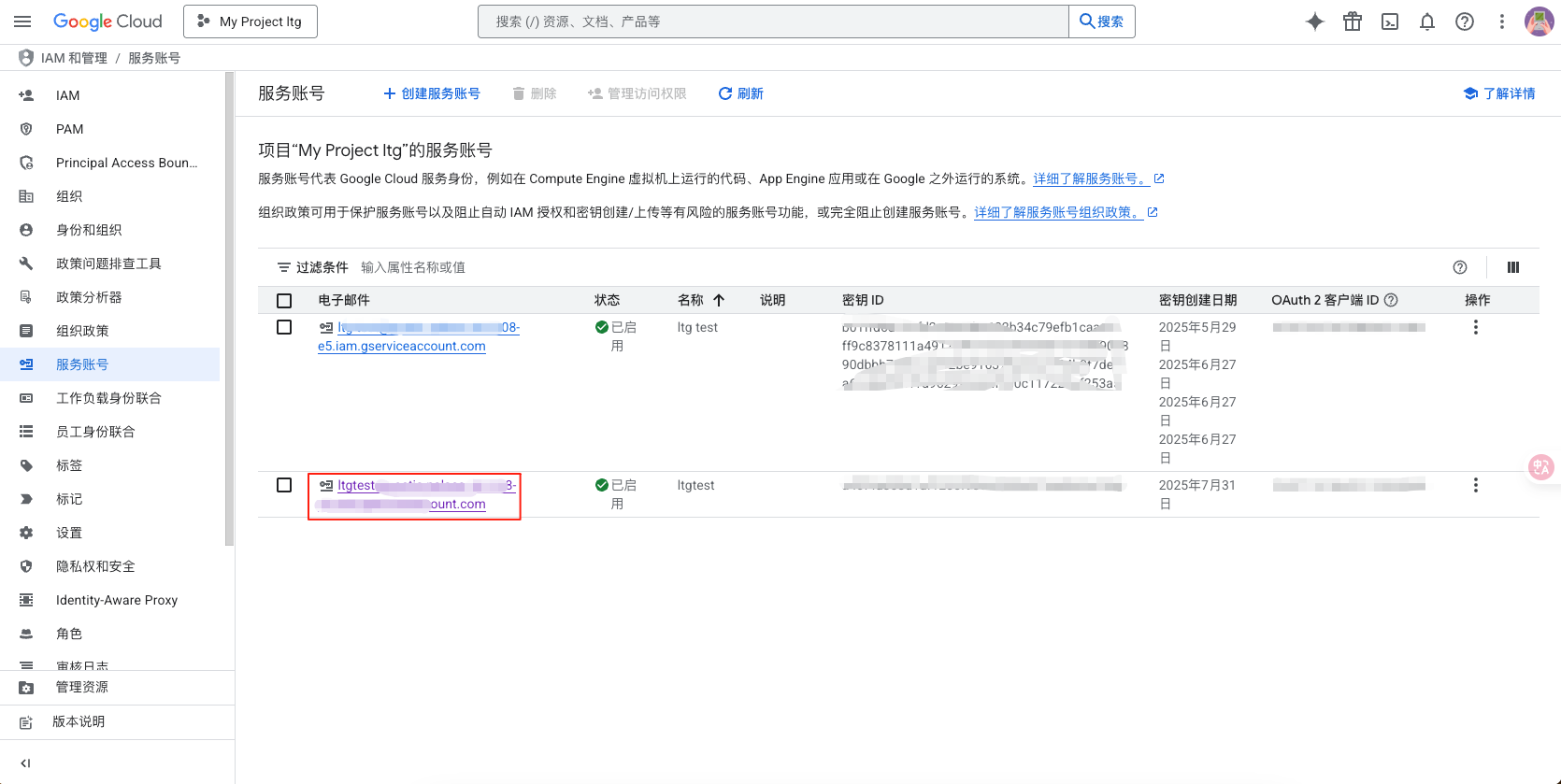Open the three-dot settings menu in header
The height and width of the screenshot is (784, 1561).
pyautogui.click(x=1502, y=21)
